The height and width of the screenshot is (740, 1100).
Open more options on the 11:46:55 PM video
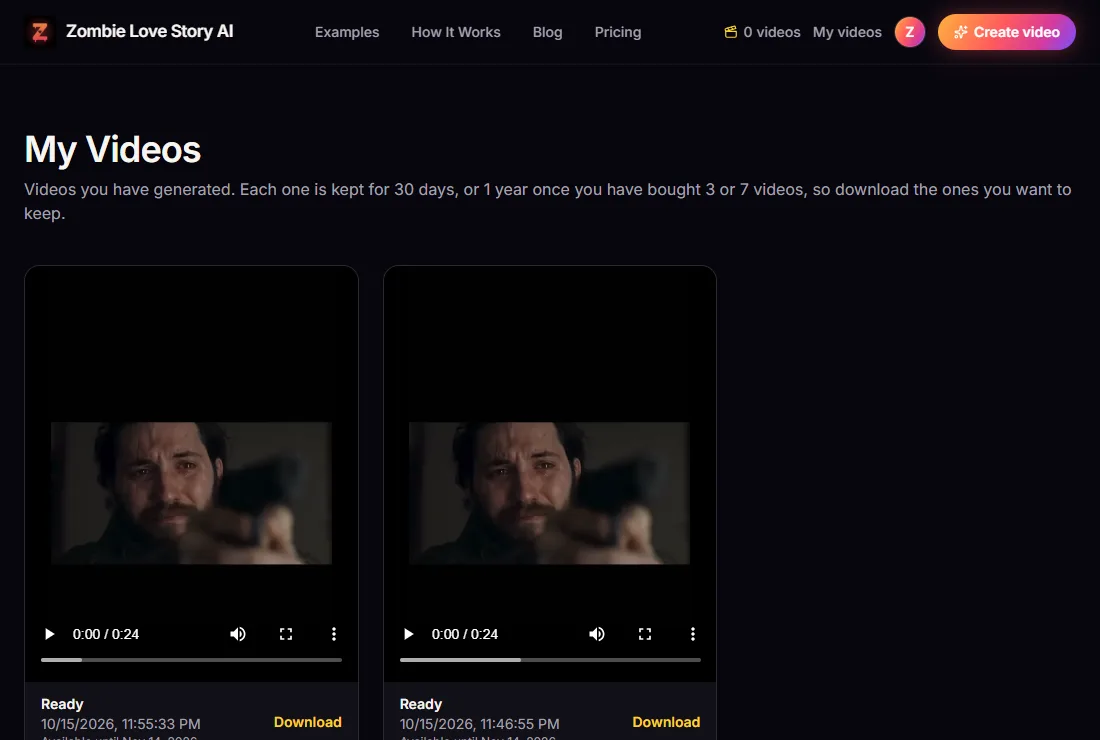693,634
